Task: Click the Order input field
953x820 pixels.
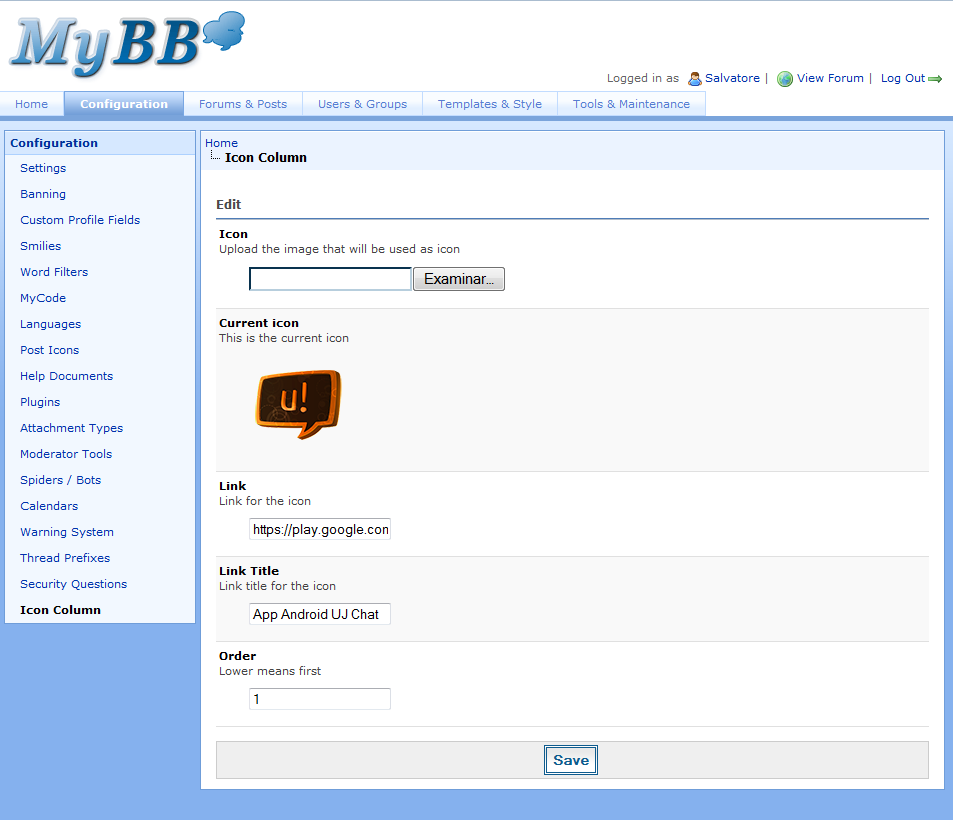Action: pos(320,699)
